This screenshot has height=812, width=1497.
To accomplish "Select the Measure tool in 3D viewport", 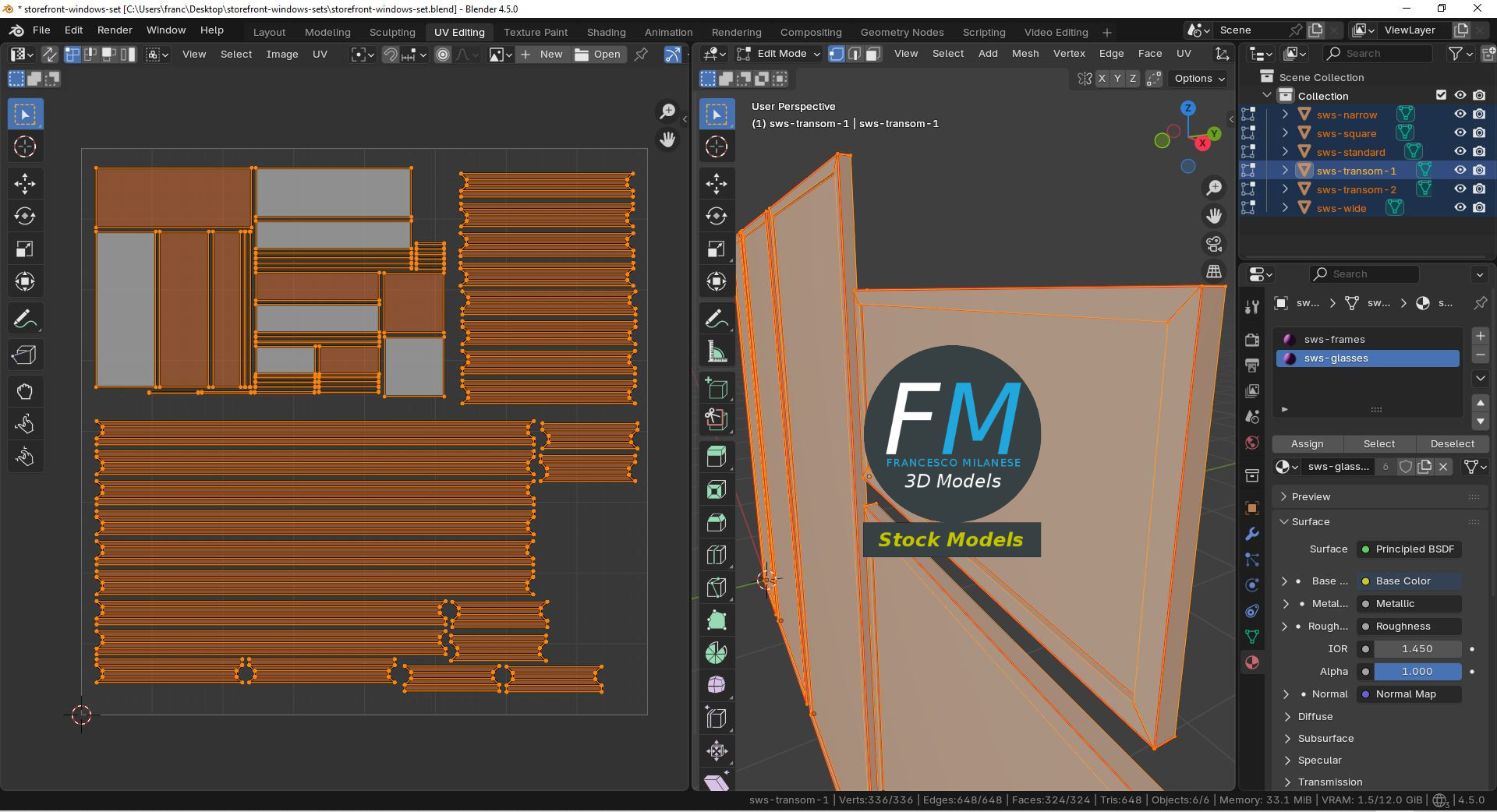I will (717, 352).
